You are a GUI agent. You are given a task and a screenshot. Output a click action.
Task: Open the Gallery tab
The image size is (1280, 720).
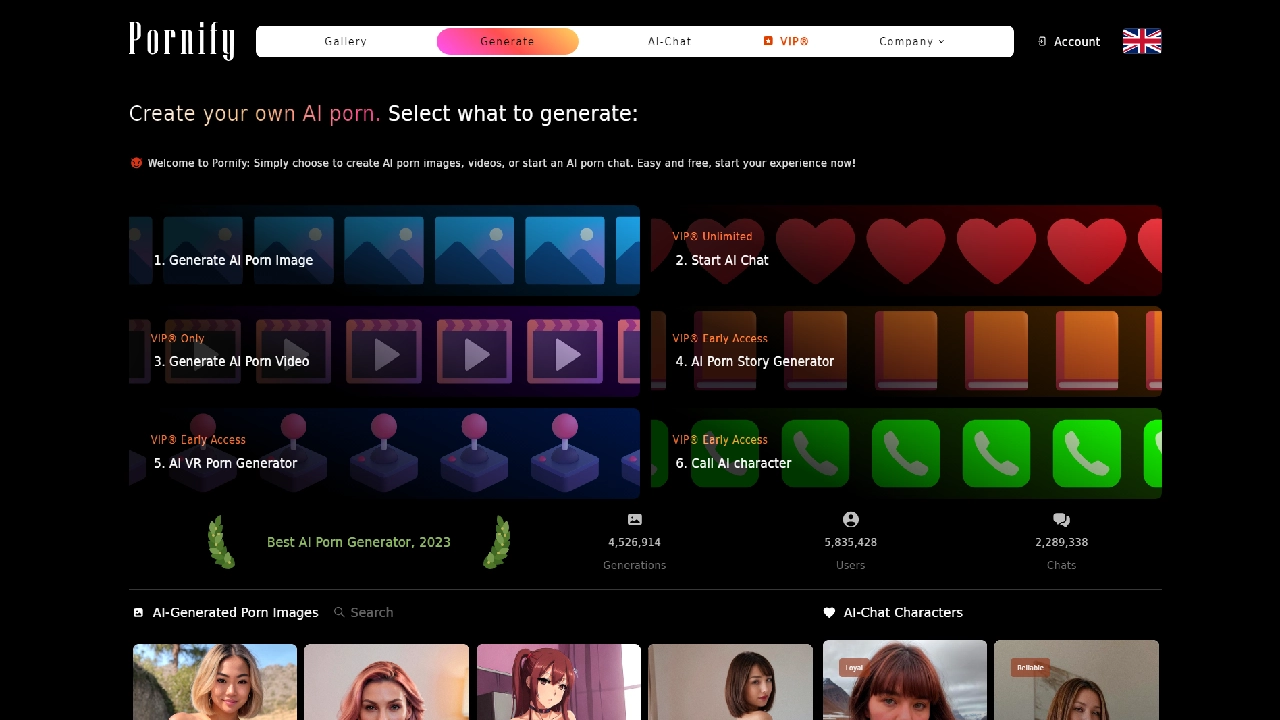(345, 42)
